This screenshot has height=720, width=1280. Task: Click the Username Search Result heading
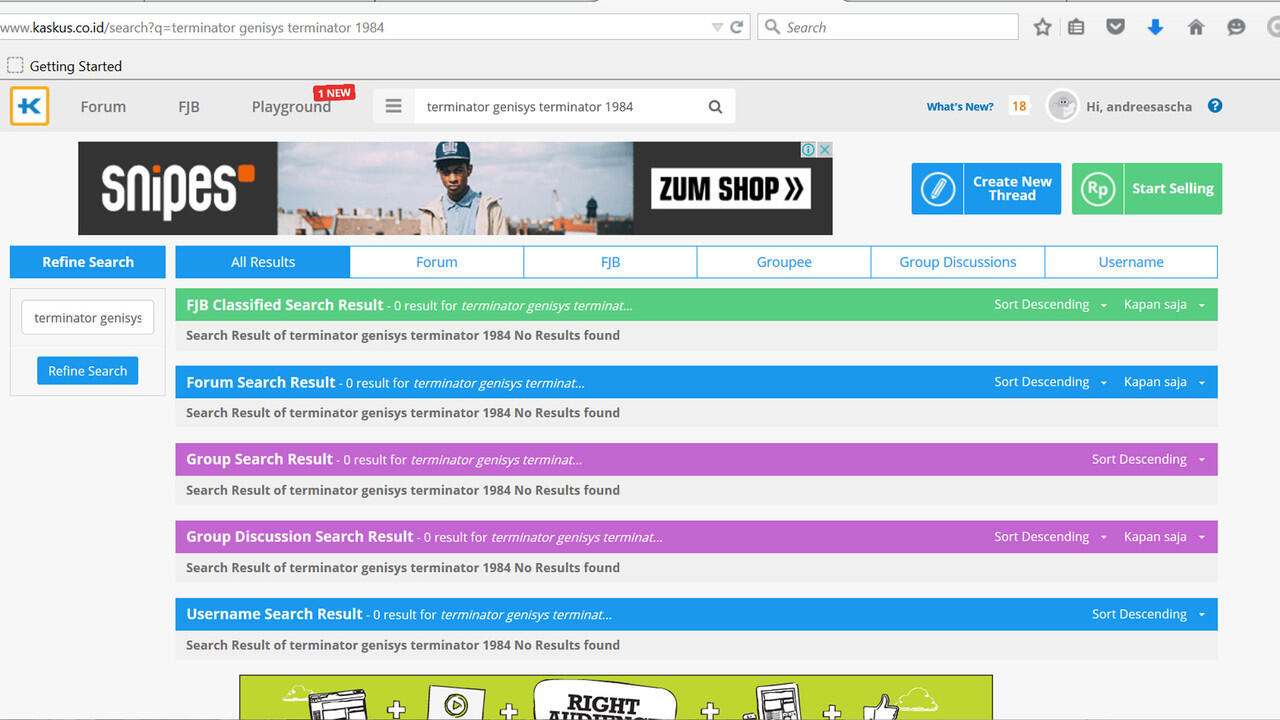coord(274,614)
